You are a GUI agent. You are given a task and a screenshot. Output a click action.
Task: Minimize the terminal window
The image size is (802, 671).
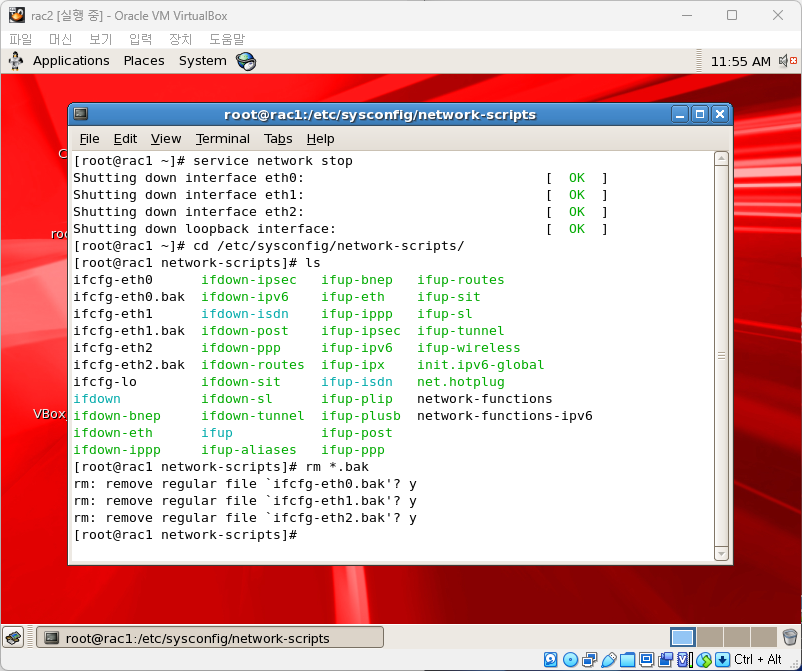tap(680, 114)
